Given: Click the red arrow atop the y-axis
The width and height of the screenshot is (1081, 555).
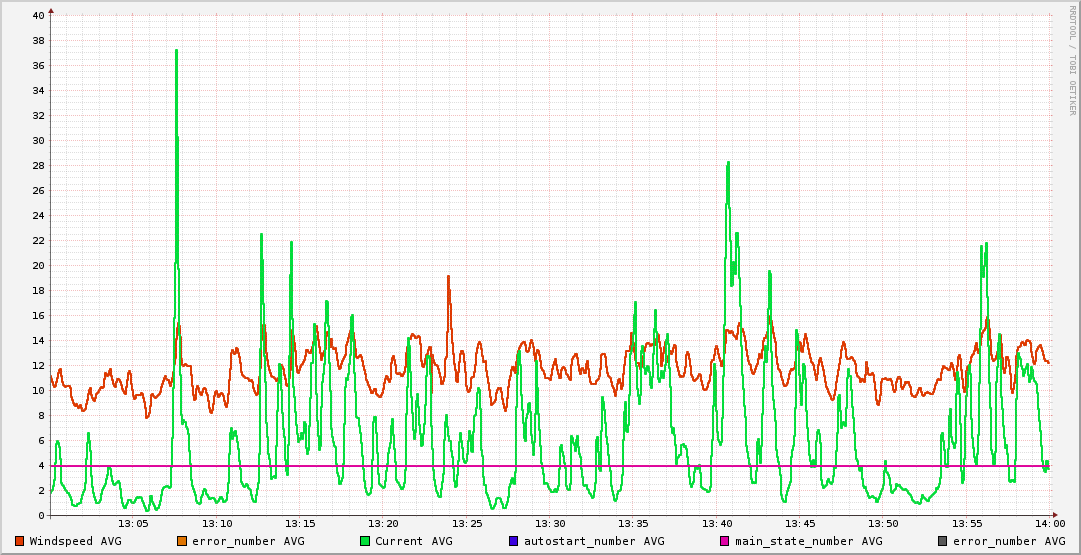Looking at the screenshot, I should tap(51, 10).
